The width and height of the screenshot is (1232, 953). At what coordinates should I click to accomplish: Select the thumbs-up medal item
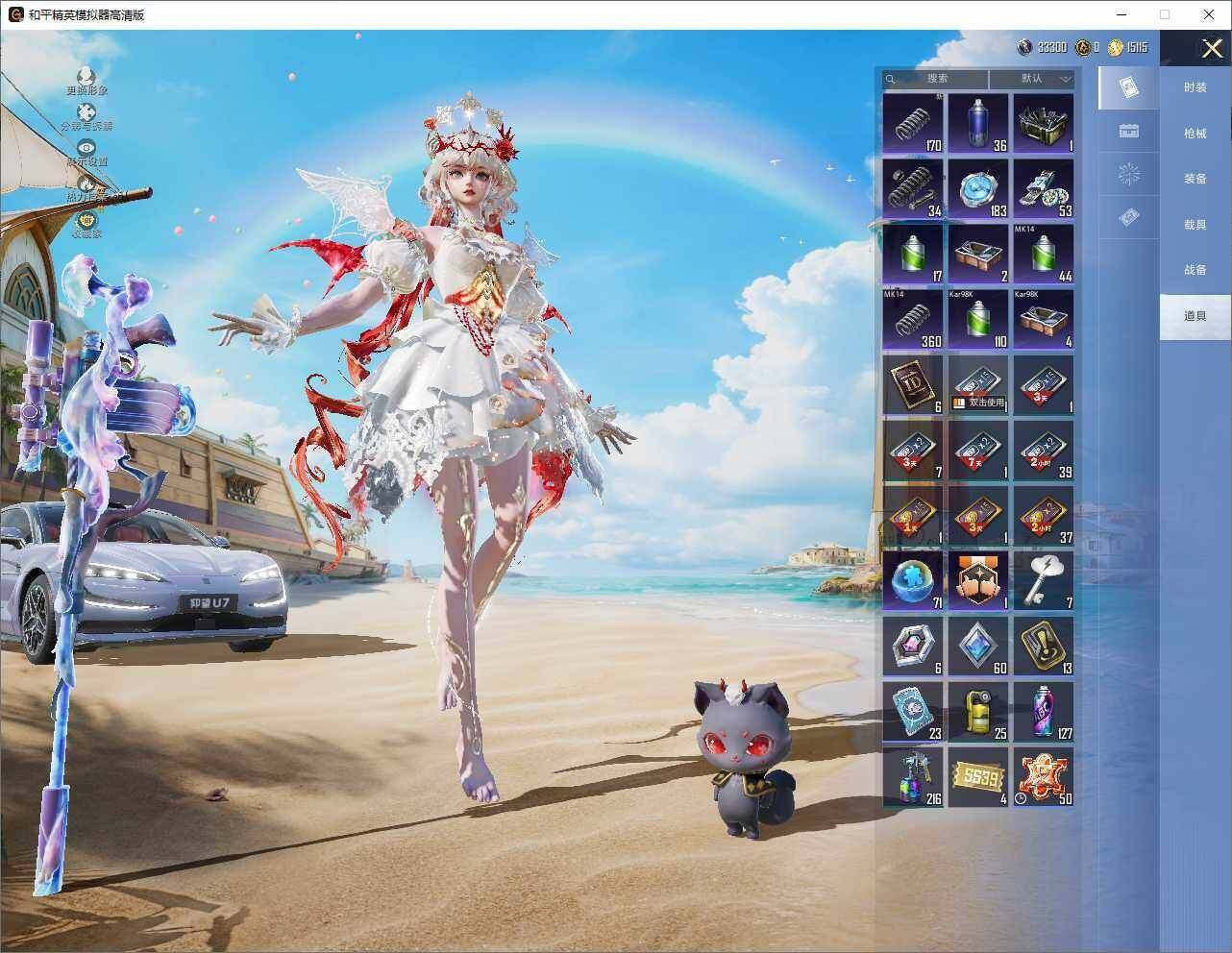(x=978, y=580)
